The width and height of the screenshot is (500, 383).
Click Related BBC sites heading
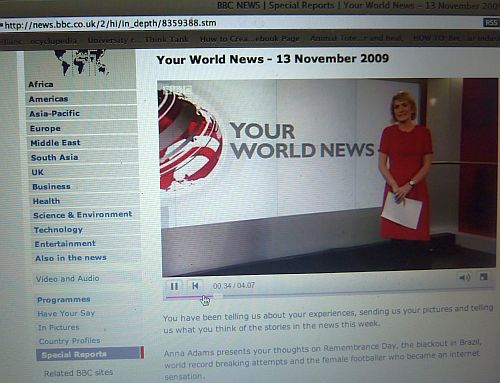pyautogui.click(x=78, y=373)
